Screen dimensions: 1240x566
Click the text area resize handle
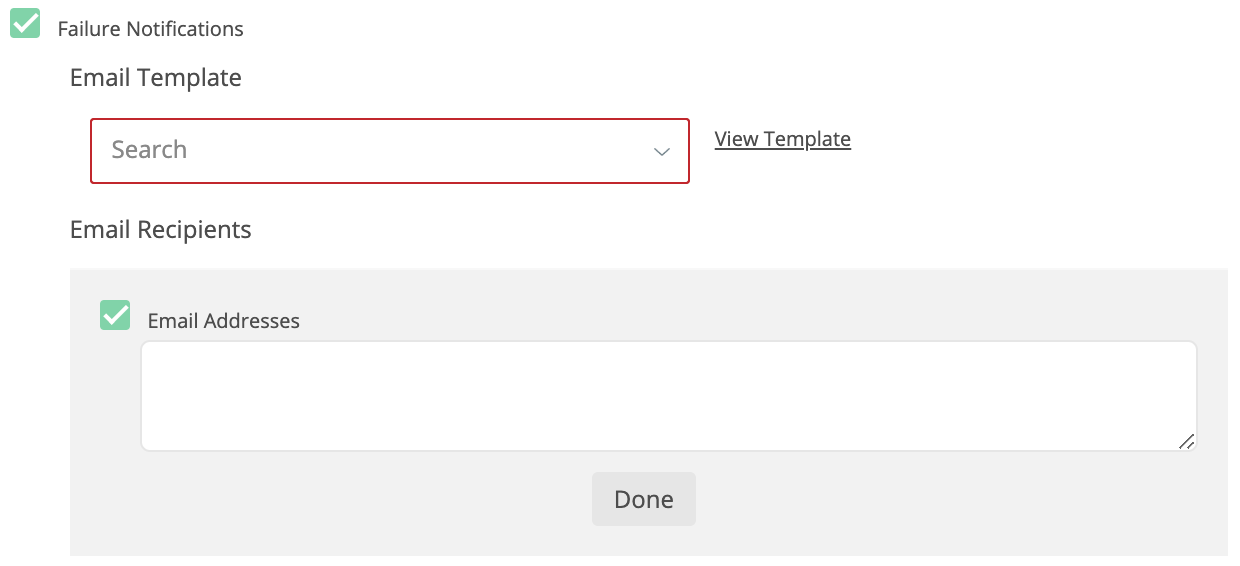pyautogui.click(x=1186, y=441)
